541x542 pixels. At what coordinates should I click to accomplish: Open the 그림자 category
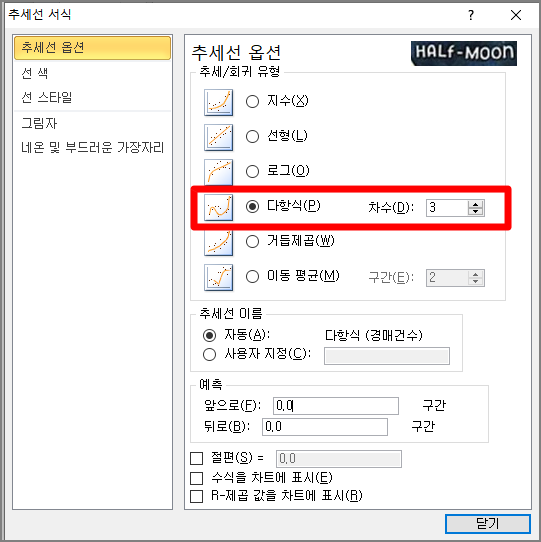click(93, 123)
